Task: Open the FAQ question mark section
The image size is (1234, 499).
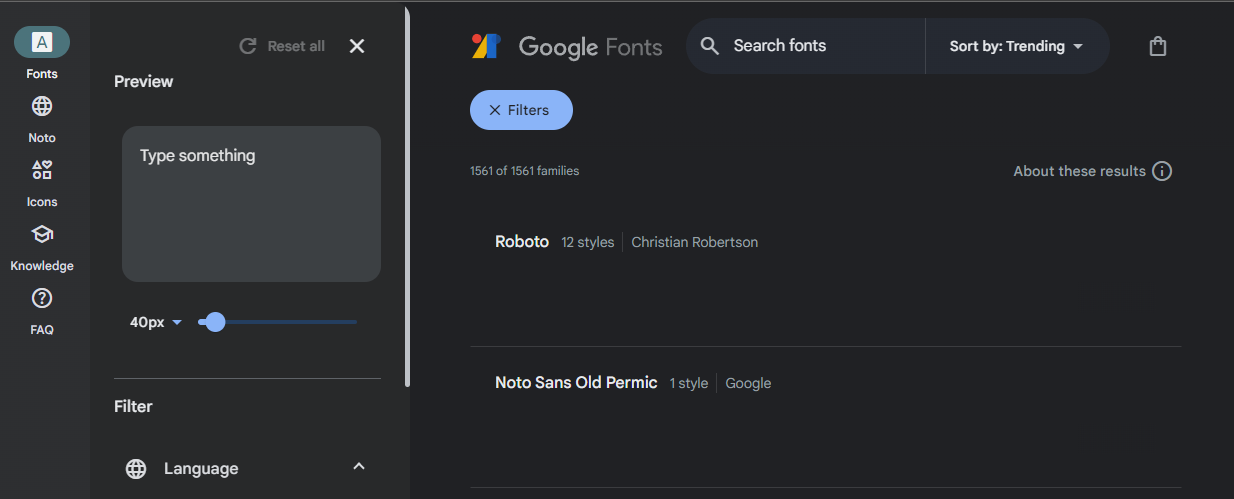Action: tap(42, 310)
